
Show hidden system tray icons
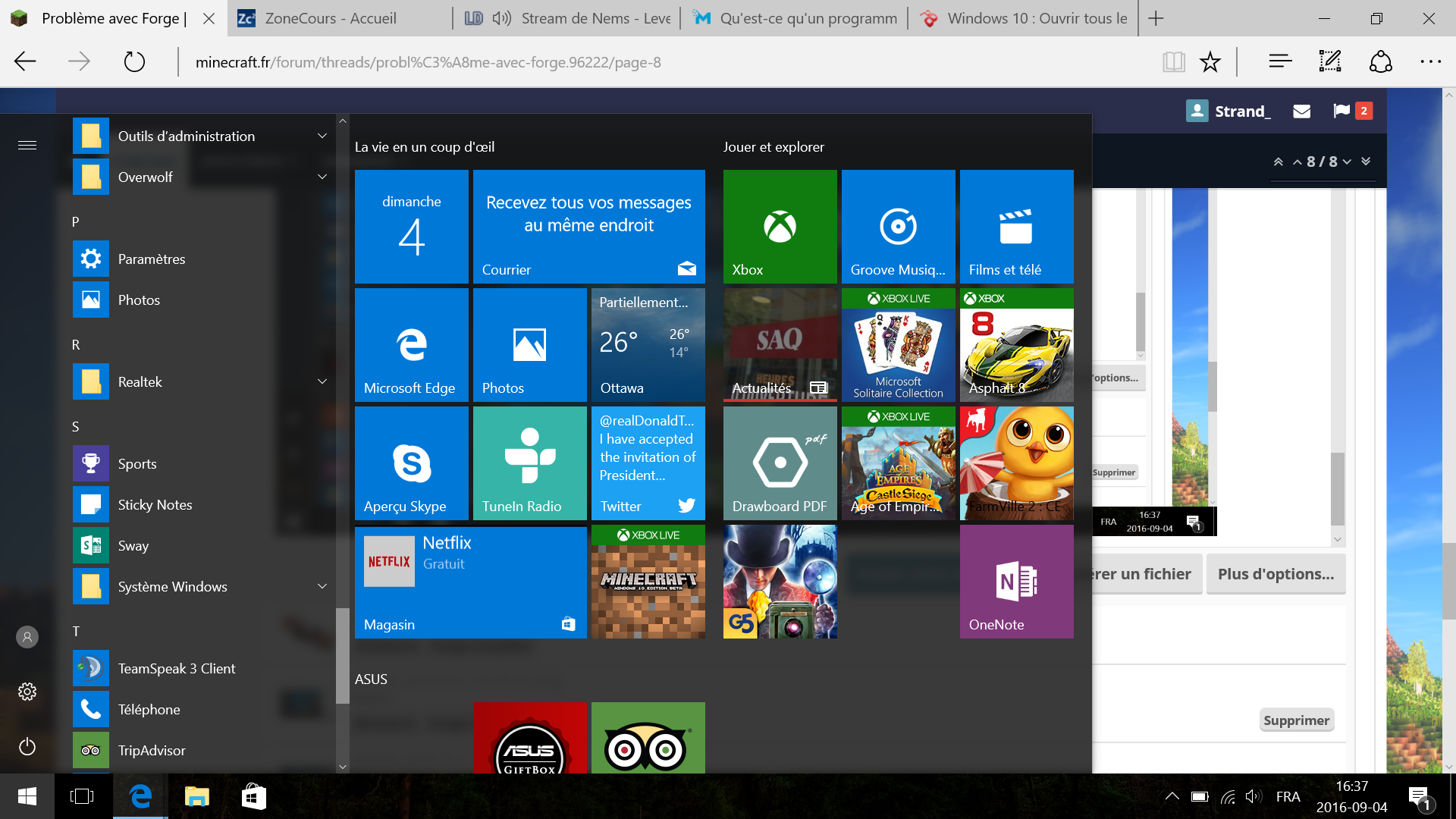pyautogui.click(x=1172, y=796)
